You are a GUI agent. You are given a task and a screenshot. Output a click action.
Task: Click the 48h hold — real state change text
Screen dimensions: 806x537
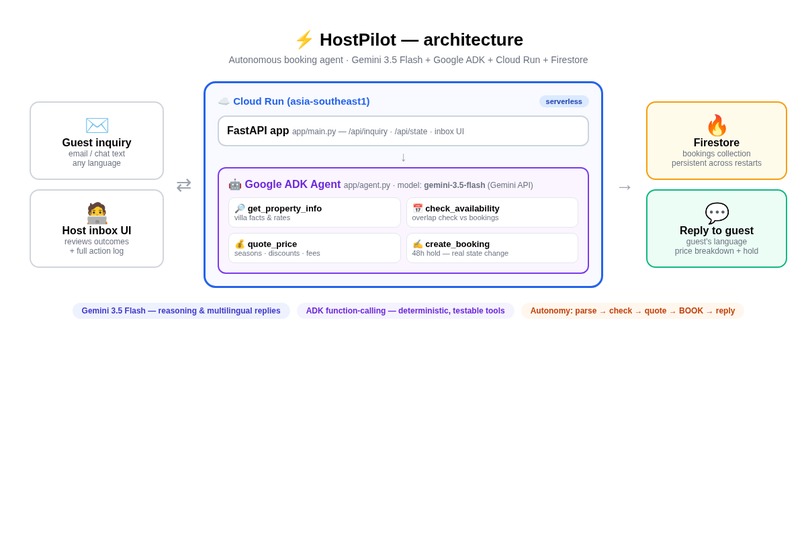click(460, 253)
